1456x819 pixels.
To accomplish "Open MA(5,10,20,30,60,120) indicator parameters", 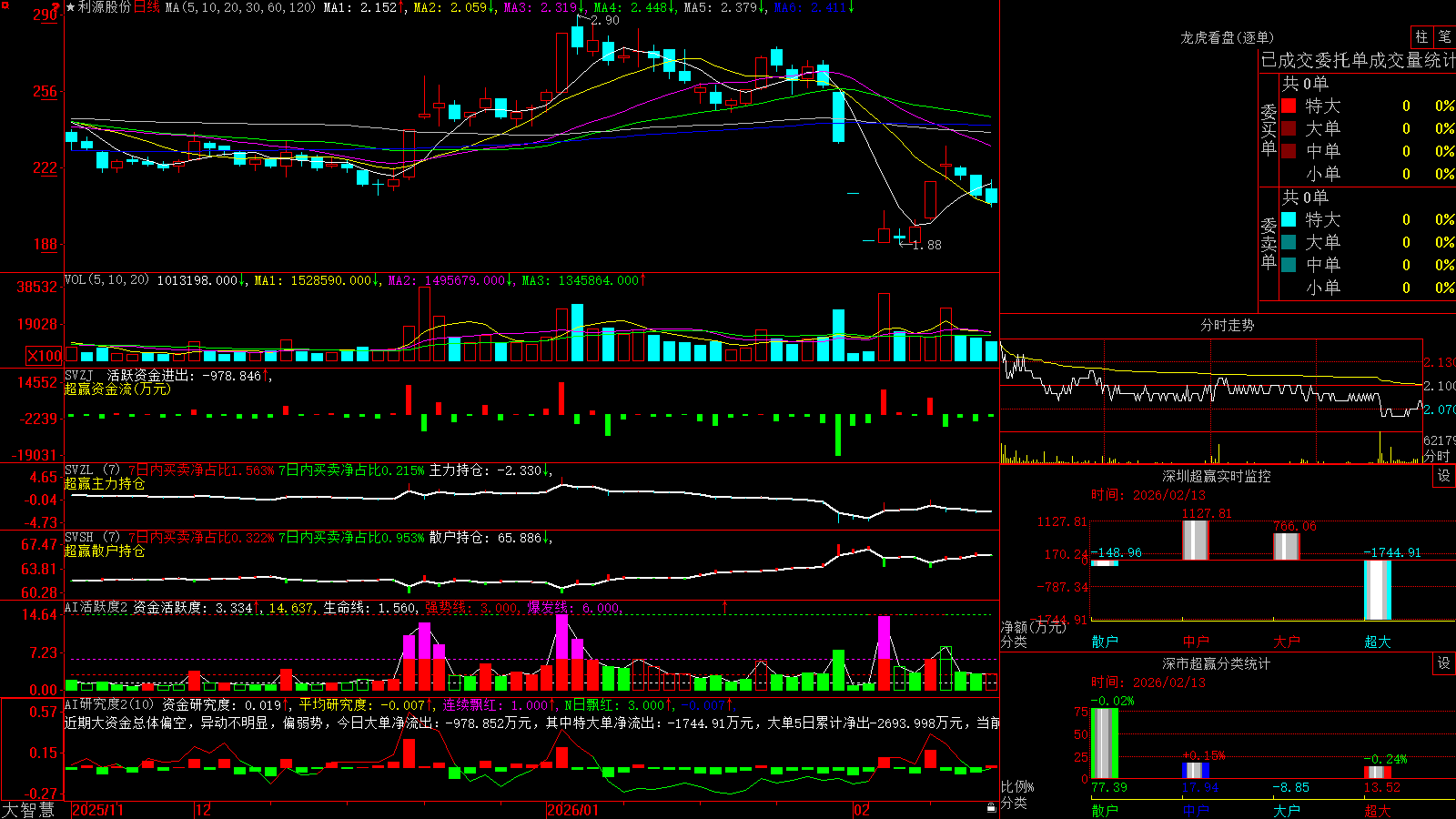I will pyautogui.click(x=241, y=7).
